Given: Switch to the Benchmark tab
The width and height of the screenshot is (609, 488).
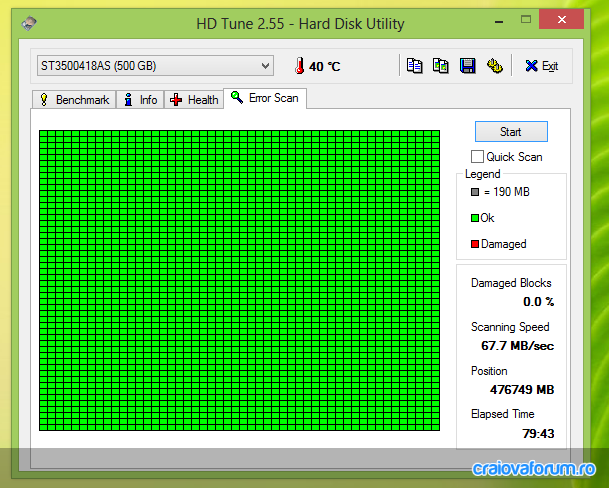Looking at the screenshot, I should tap(74, 100).
